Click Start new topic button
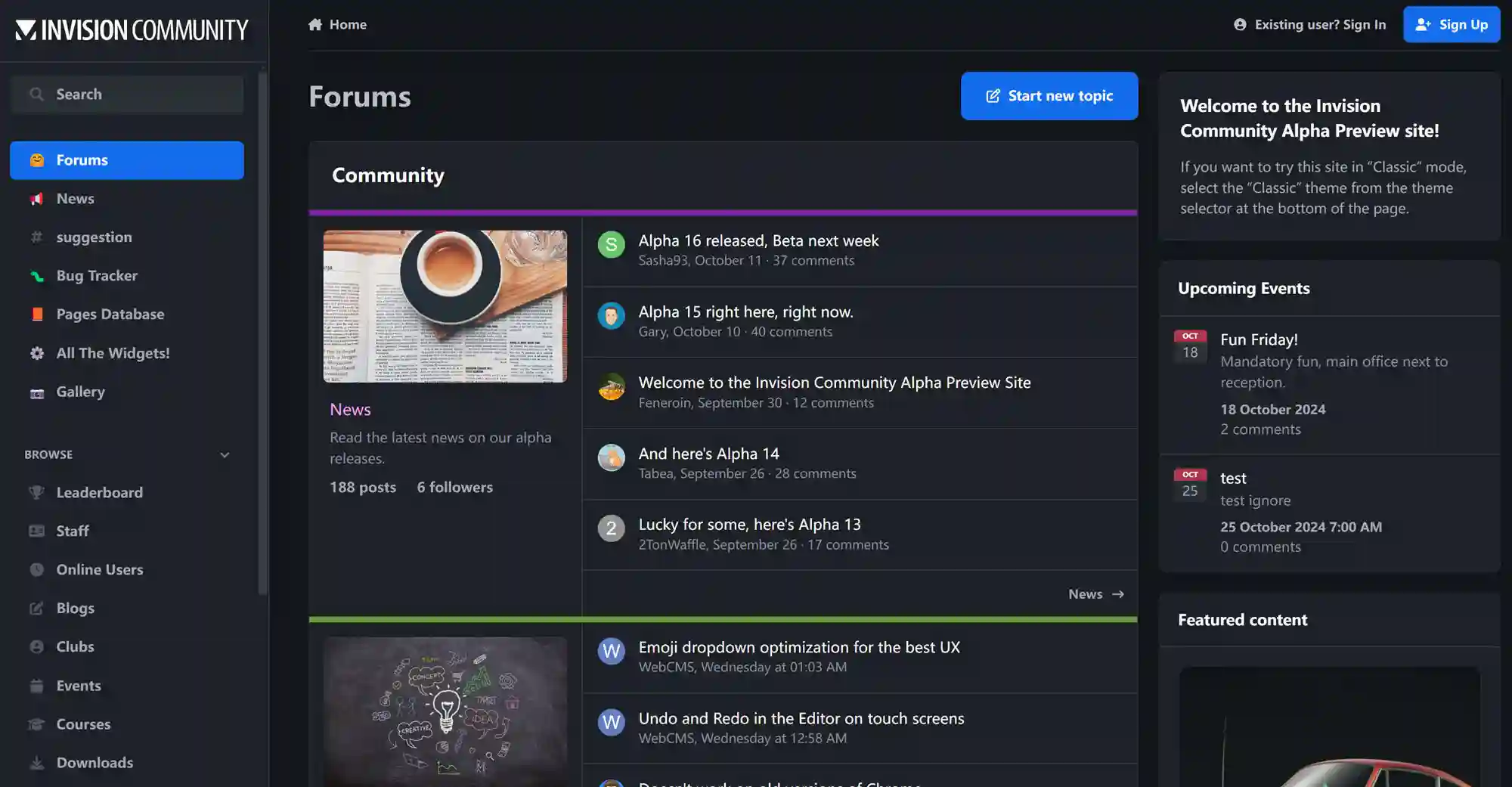Viewport: 1512px width, 787px height. (1049, 96)
